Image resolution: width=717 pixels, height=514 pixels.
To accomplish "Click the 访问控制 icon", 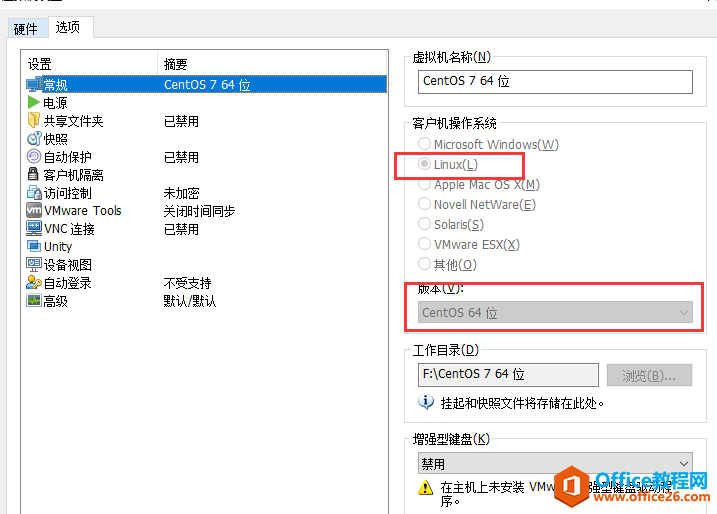I will 34,193.
